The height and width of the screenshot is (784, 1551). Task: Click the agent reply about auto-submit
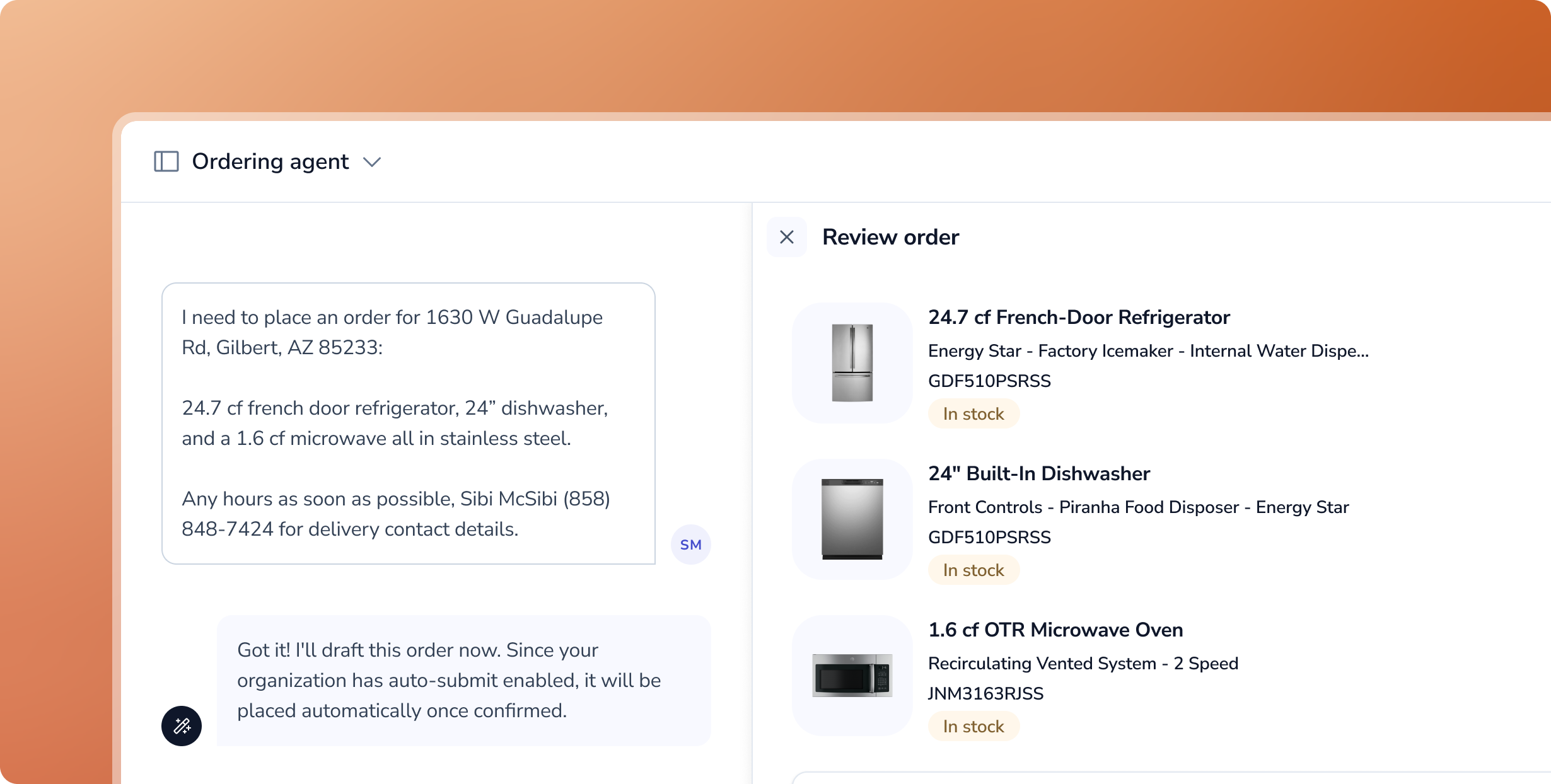click(x=464, y=681)
